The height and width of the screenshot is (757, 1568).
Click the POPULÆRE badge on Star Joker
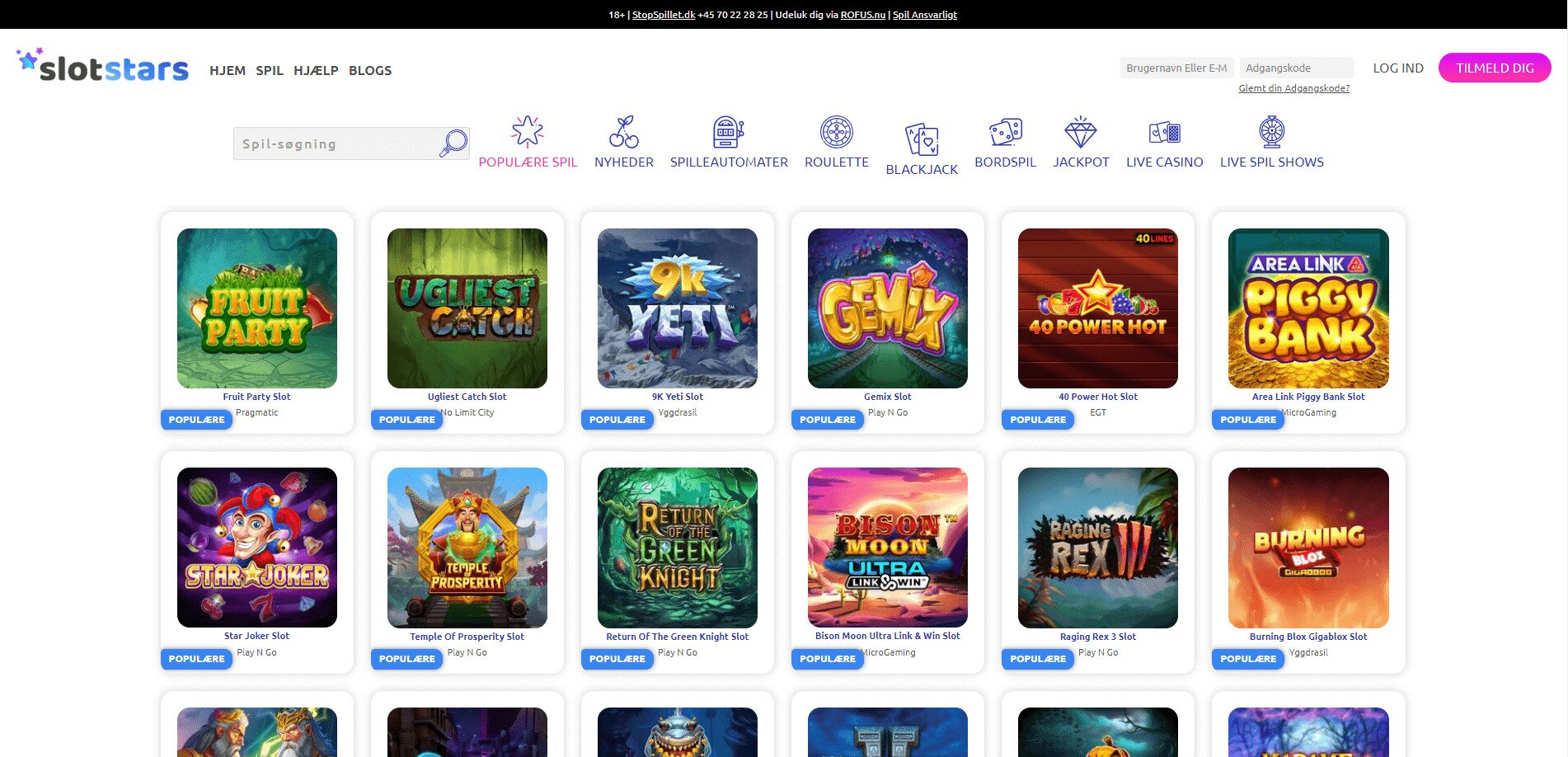click(x=197, y=659)
